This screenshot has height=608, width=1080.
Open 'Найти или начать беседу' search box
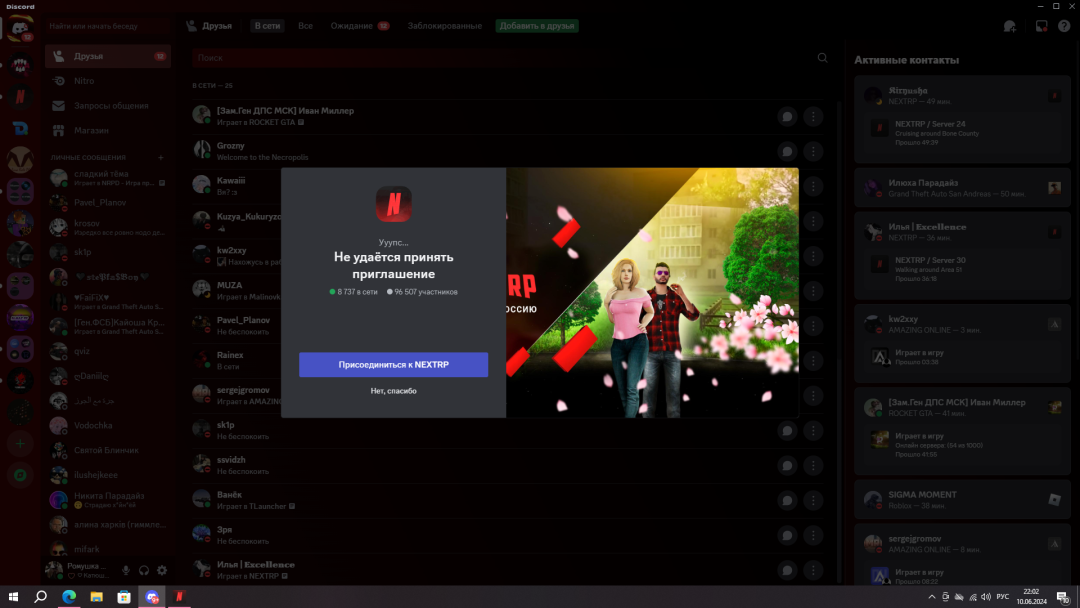[x=107, y=26]
